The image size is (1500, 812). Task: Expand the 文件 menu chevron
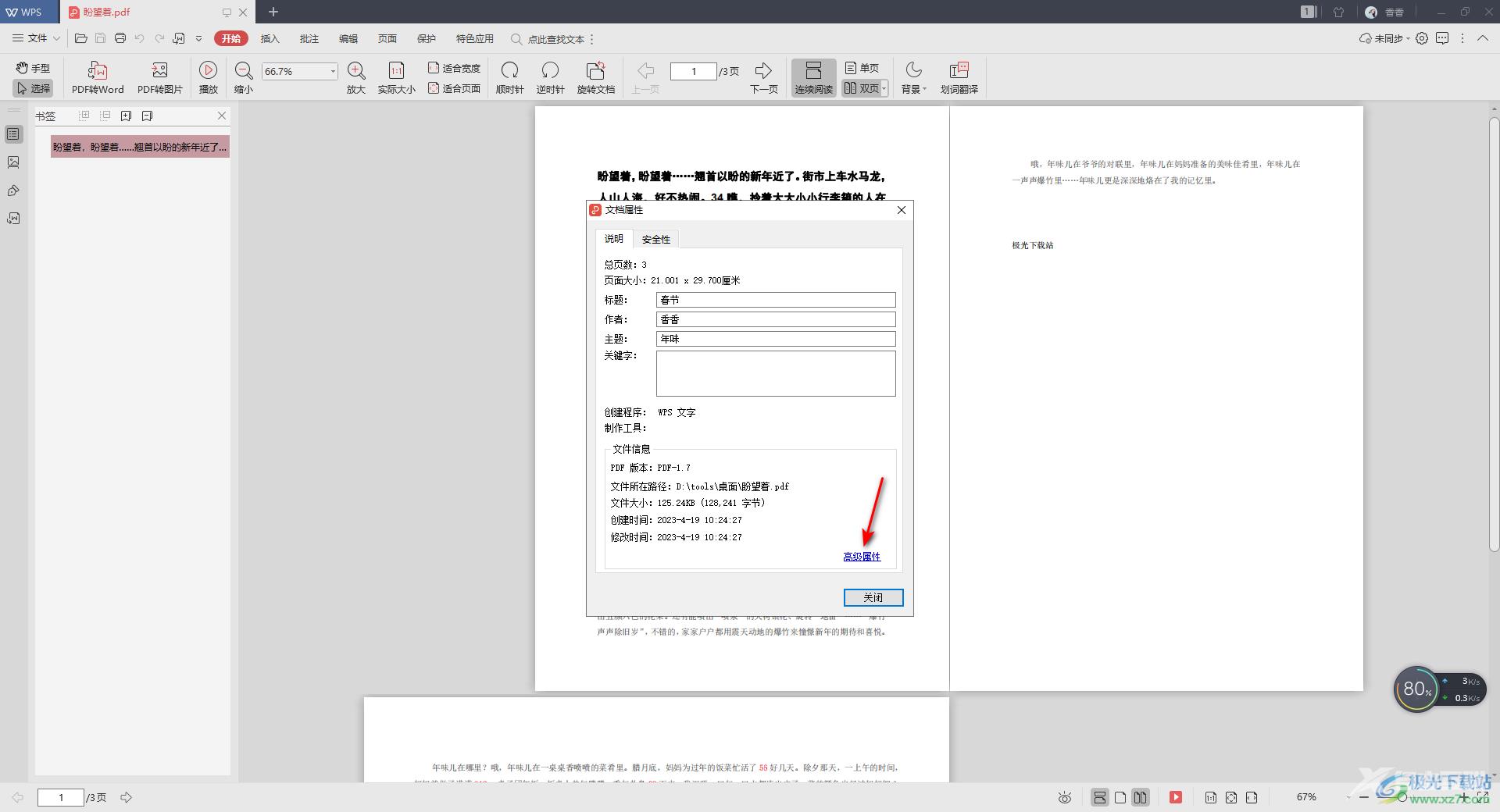56,38
